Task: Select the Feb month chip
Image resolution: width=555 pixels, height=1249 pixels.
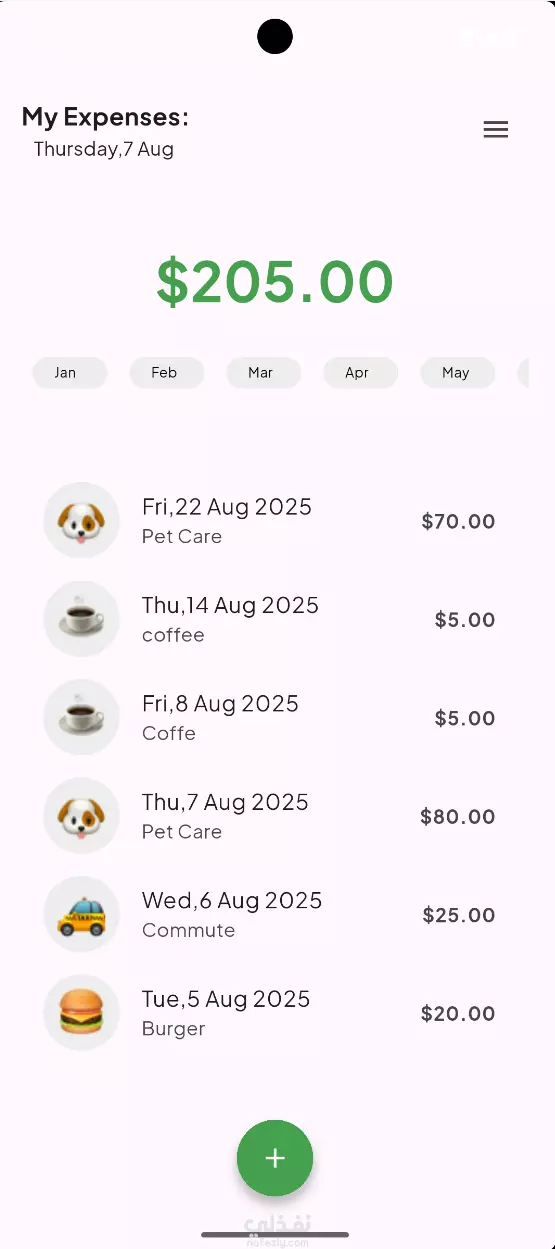Action: pyautogui.click(x=167, y=373)
